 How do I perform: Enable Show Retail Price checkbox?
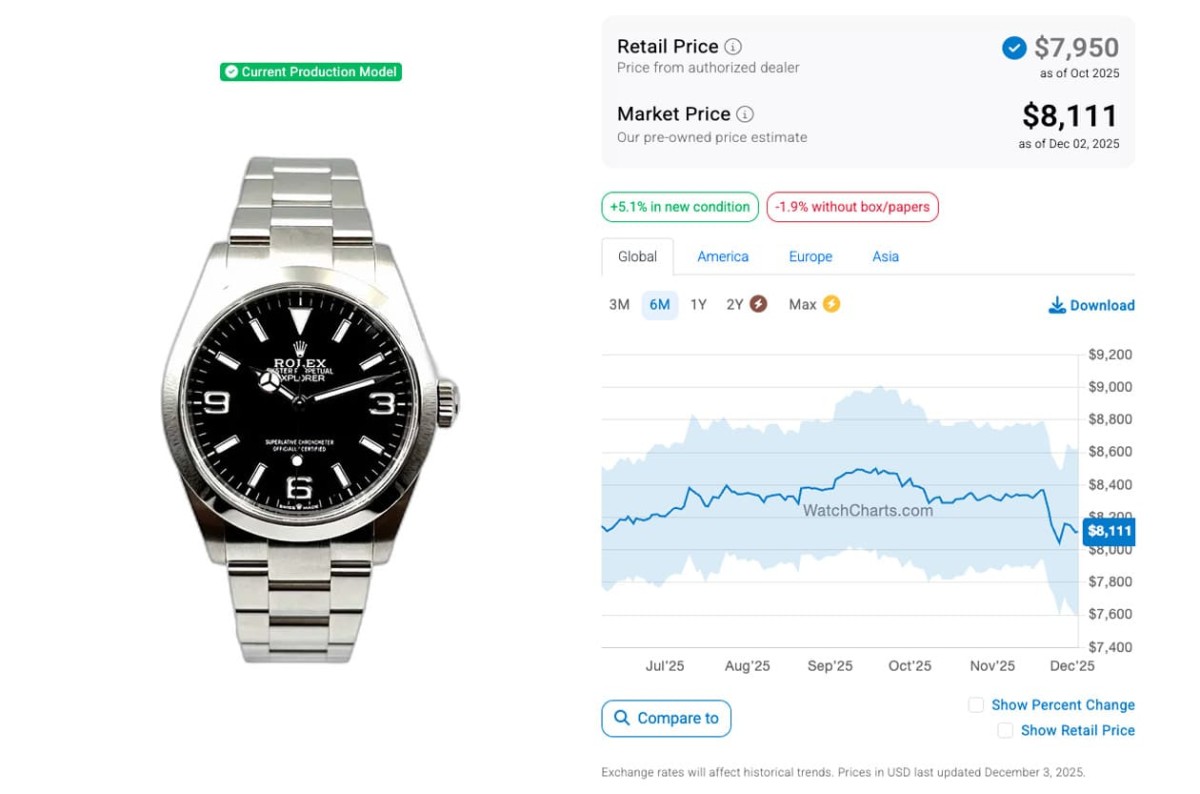1005,731
